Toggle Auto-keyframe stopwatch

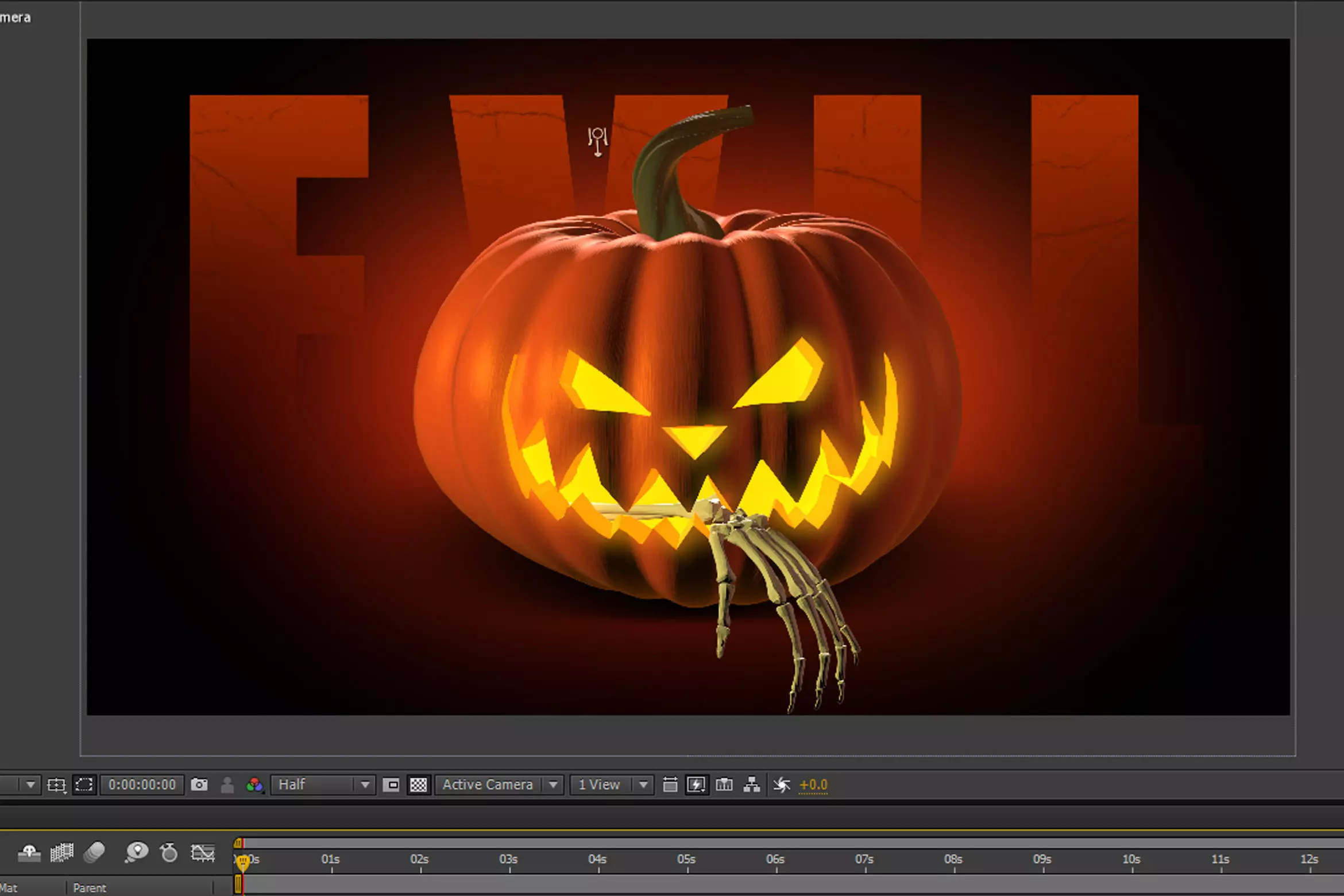click(x=169, y=853)
